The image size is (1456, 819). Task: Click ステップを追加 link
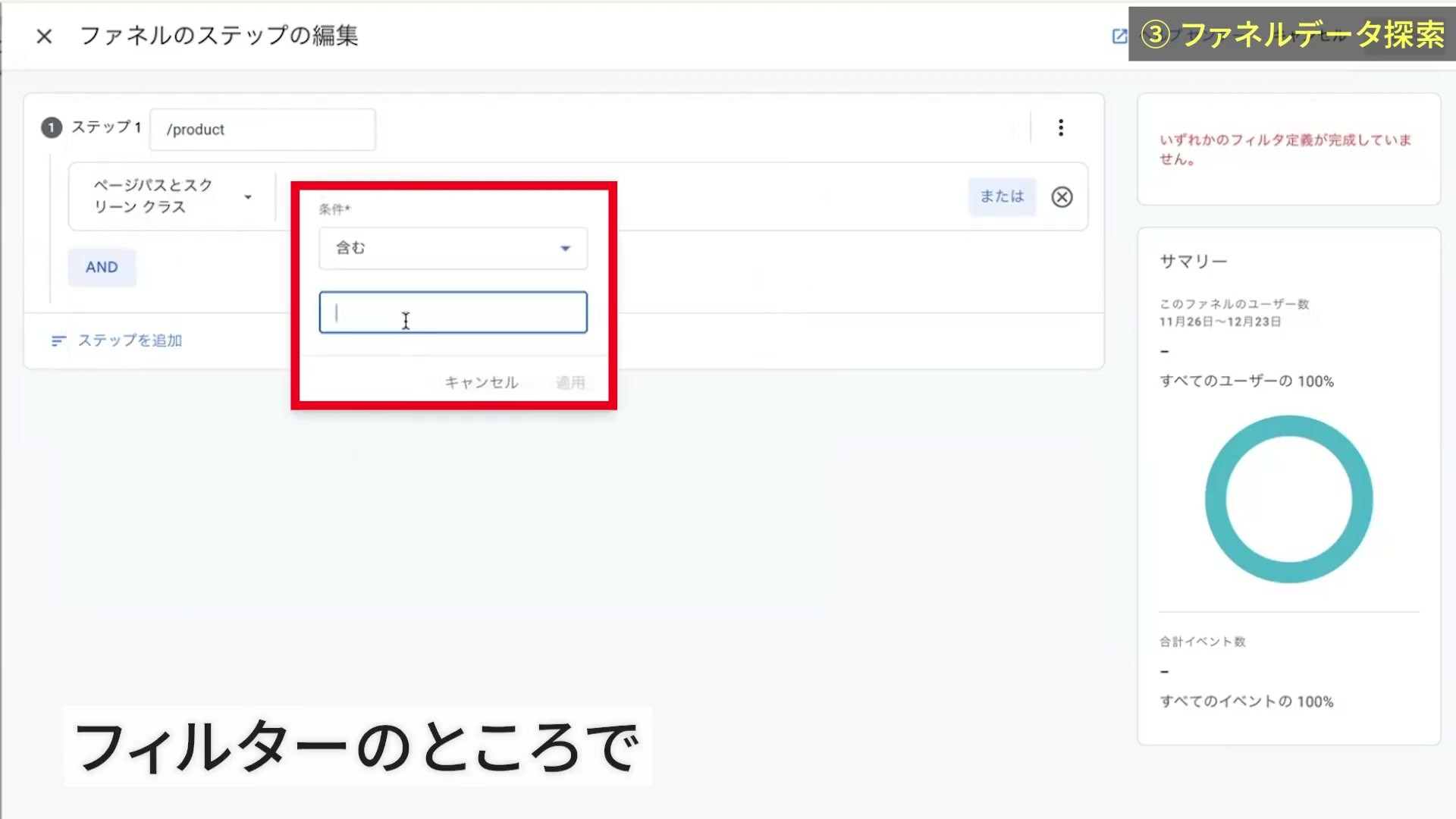point(130,340)
